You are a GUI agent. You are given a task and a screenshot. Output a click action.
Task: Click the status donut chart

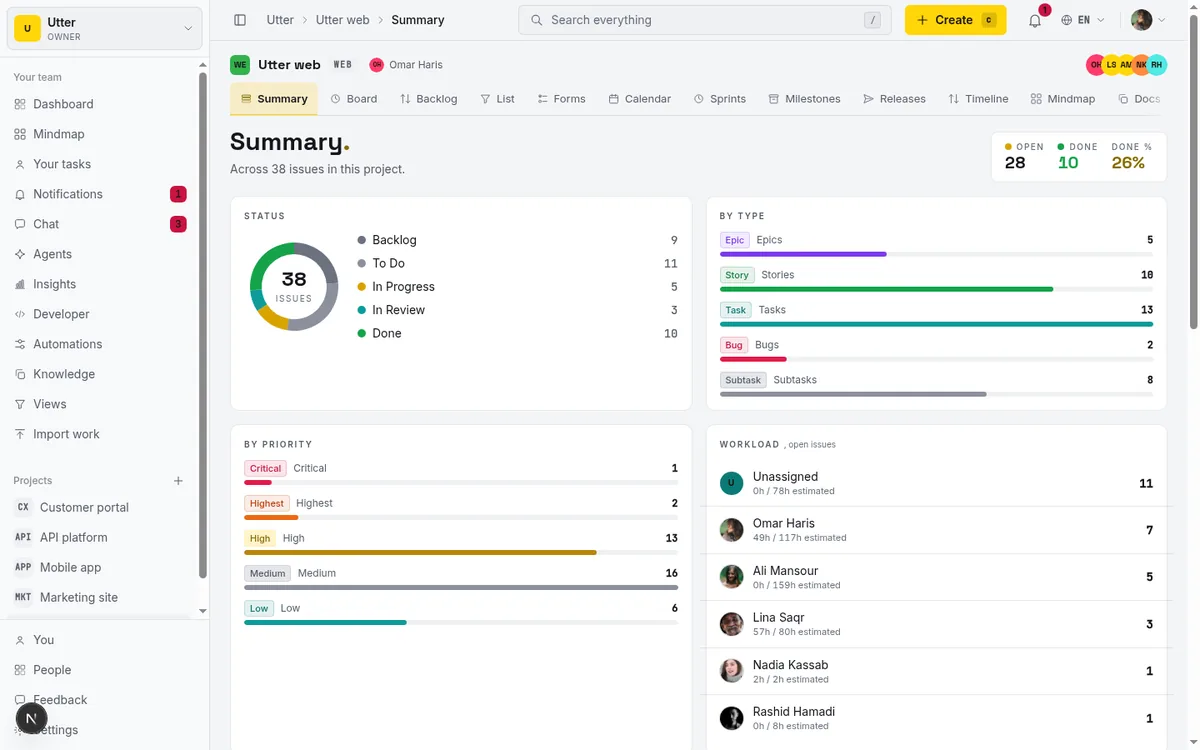pyautogui.click(x=294, y=286)
